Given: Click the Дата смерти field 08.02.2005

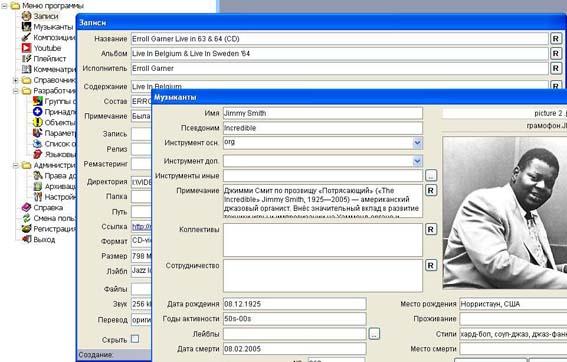Looking at the screenshot, I should coord(294,349).
